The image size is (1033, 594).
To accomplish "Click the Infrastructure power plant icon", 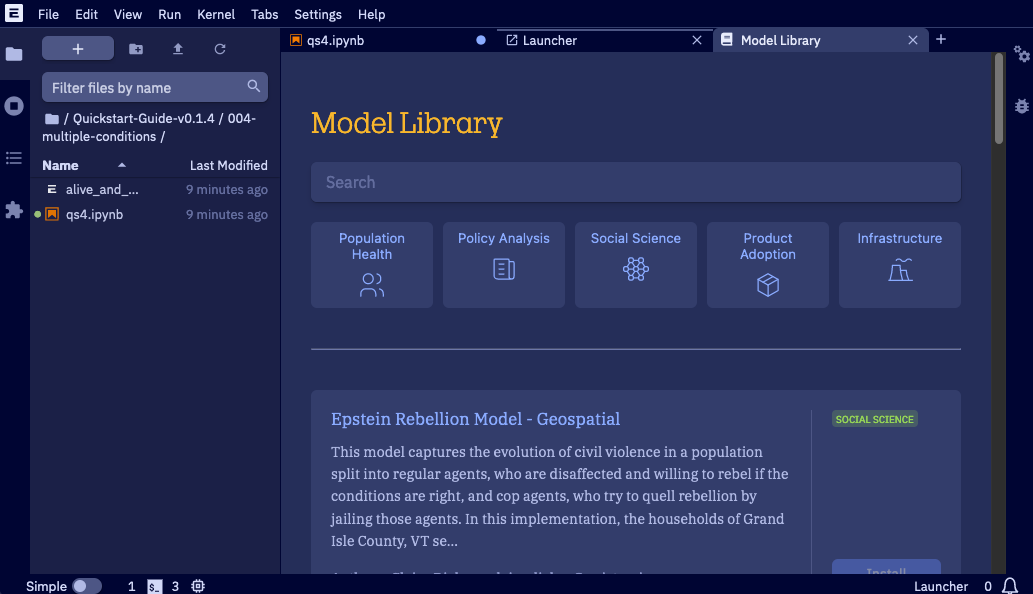I will click(900, 269).
